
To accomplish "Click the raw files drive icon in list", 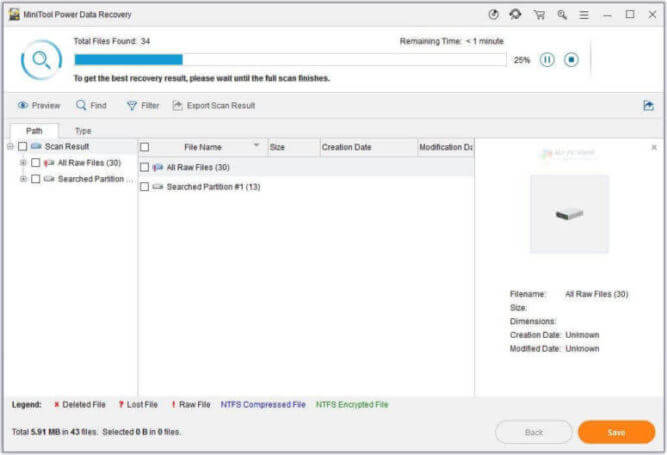I will coord(158,168).
